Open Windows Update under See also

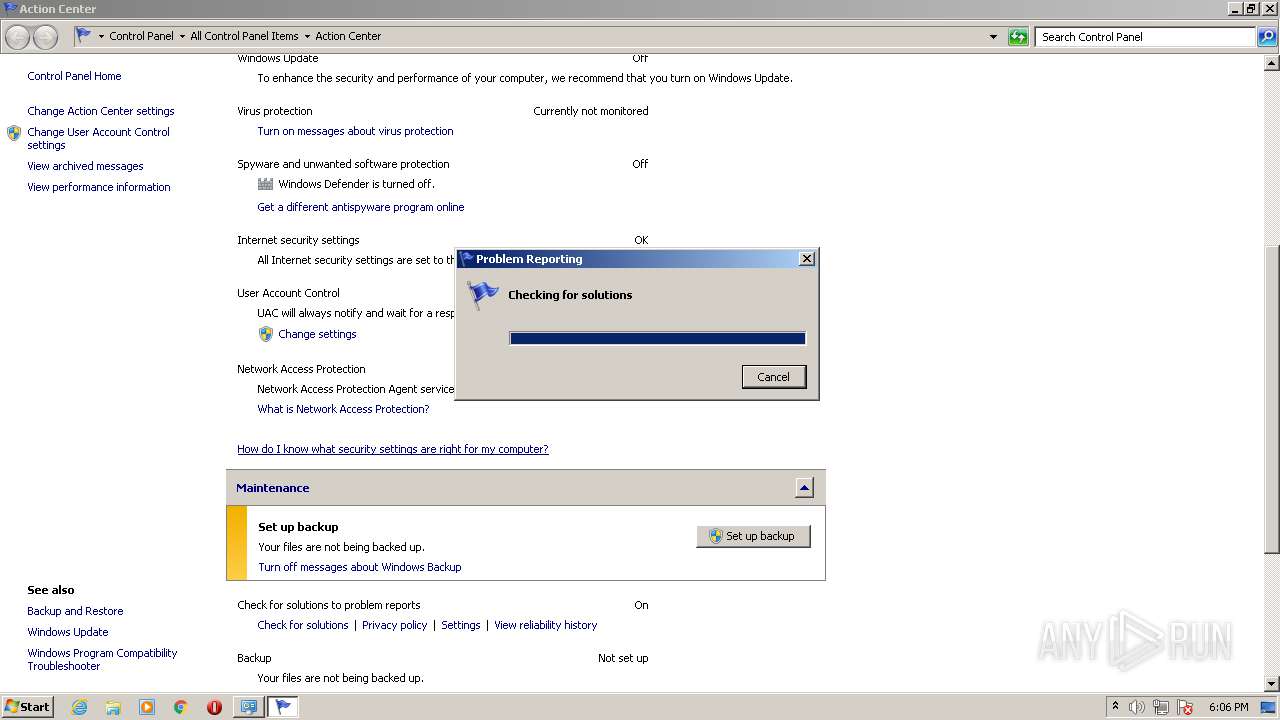click(x=68, y=632)
